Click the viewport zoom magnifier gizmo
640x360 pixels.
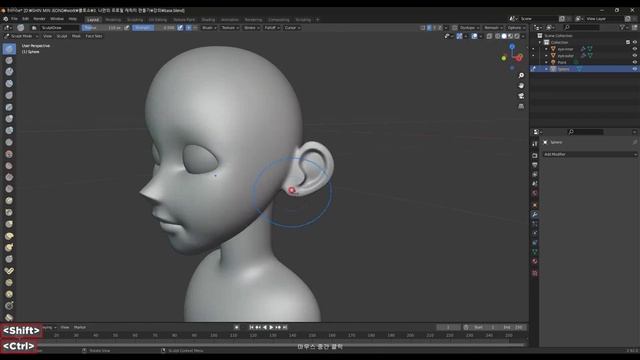pyautogui.click(x=521, y=76)
